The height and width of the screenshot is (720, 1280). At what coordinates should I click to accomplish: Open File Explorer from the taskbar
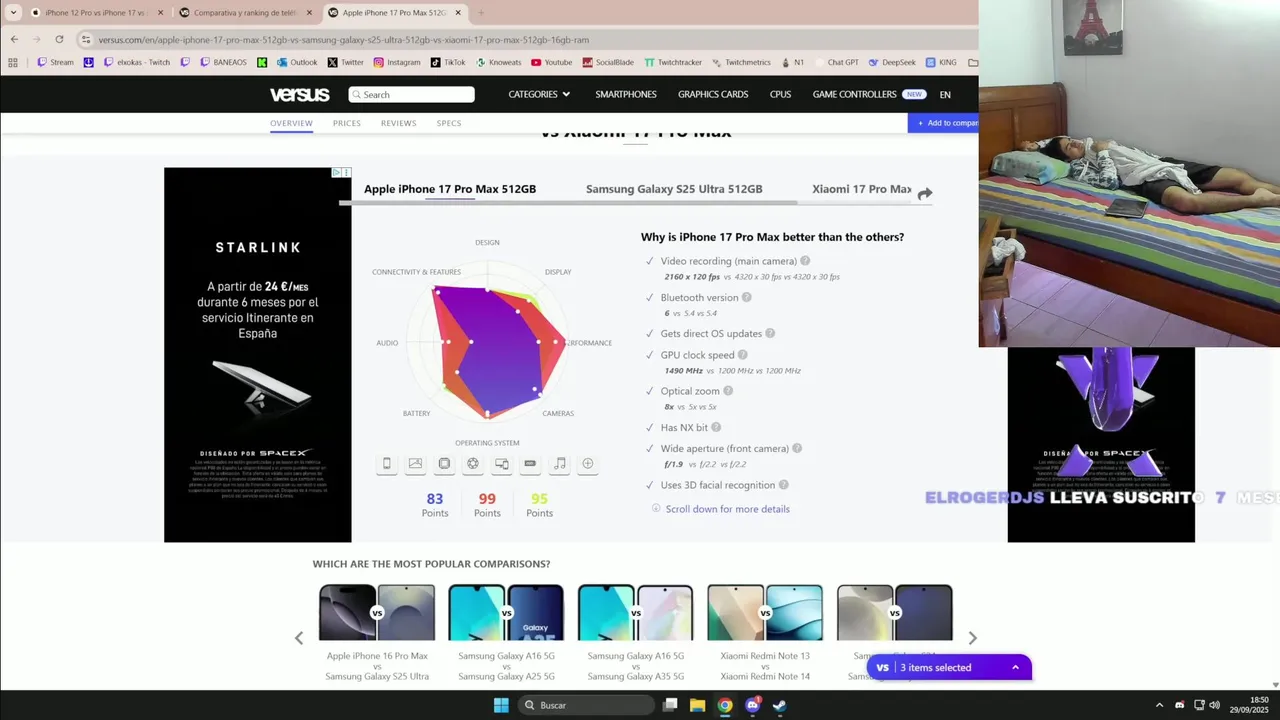point(698,705)
